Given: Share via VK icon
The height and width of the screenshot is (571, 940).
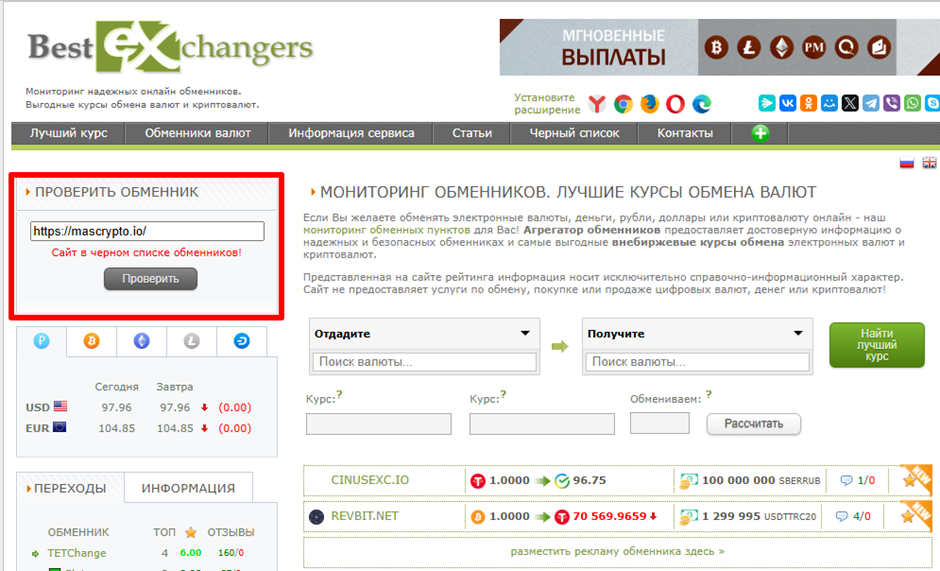Looking at the screenshot, I should click(x=788, y=103).
